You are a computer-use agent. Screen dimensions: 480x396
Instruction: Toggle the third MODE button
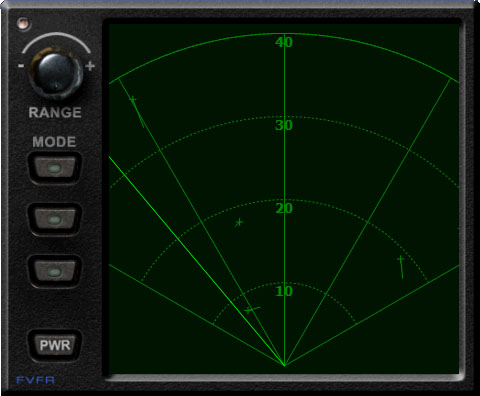[55, 271]
